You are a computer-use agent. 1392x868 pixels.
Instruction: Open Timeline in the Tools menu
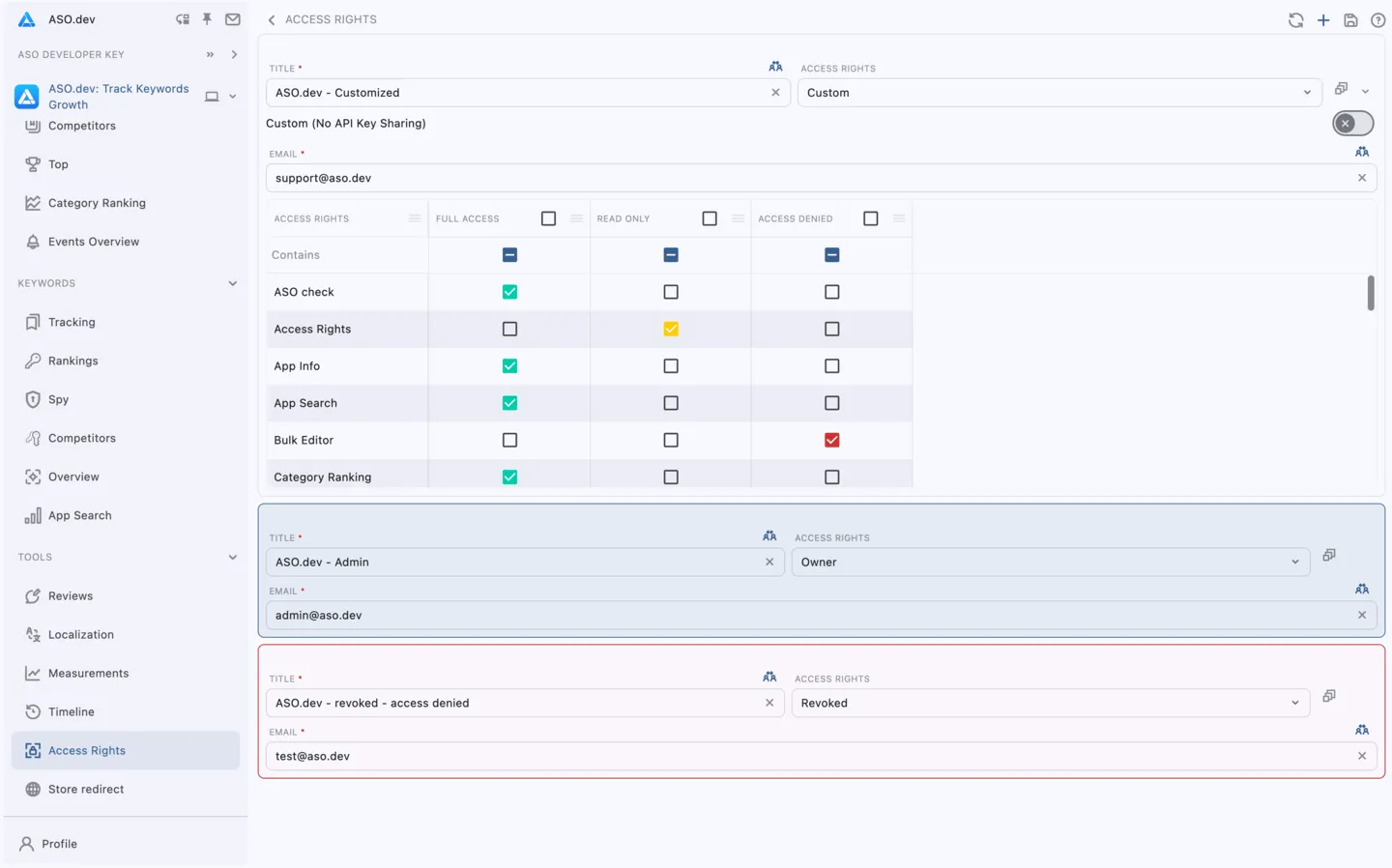tap(72, 711)
